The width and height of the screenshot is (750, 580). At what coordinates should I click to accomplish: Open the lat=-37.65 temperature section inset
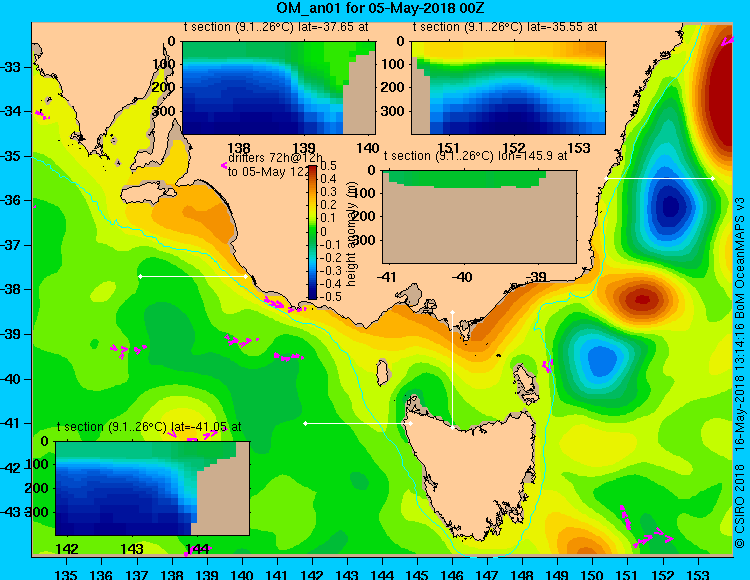tap(279, 88)
